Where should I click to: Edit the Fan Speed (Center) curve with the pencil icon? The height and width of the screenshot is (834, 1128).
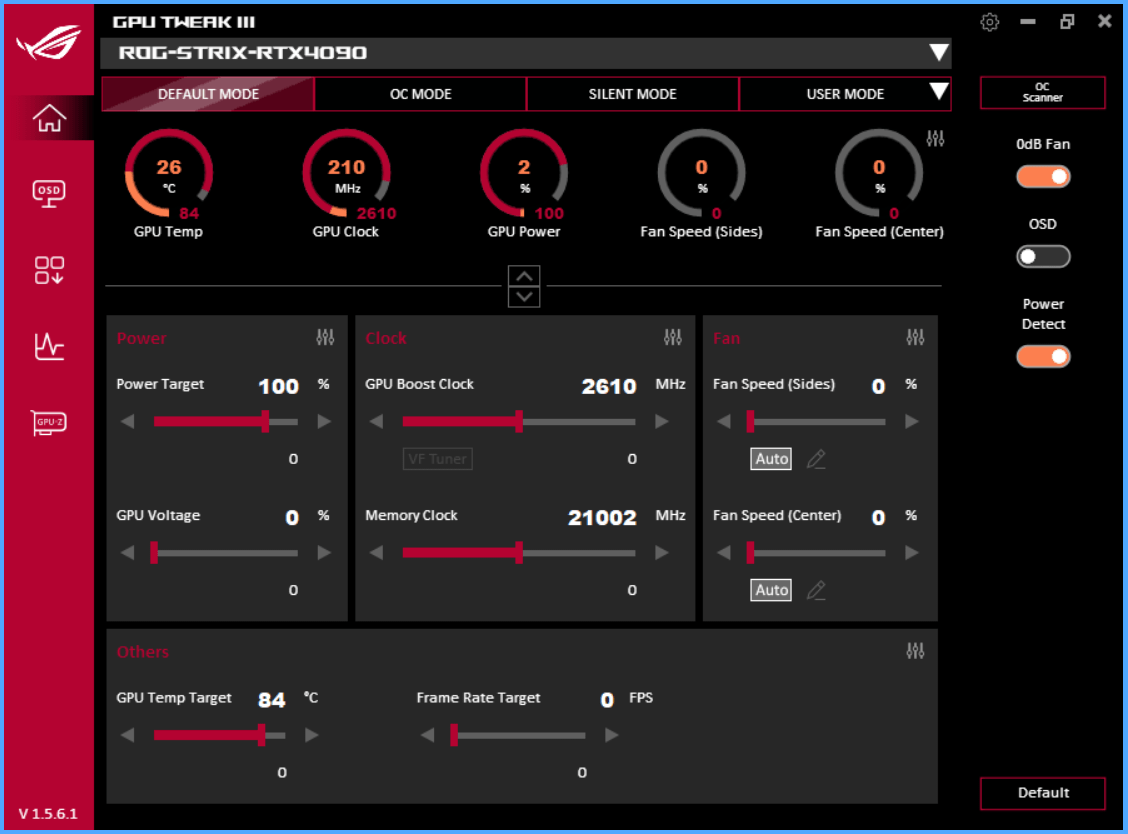tap(816, 590)
